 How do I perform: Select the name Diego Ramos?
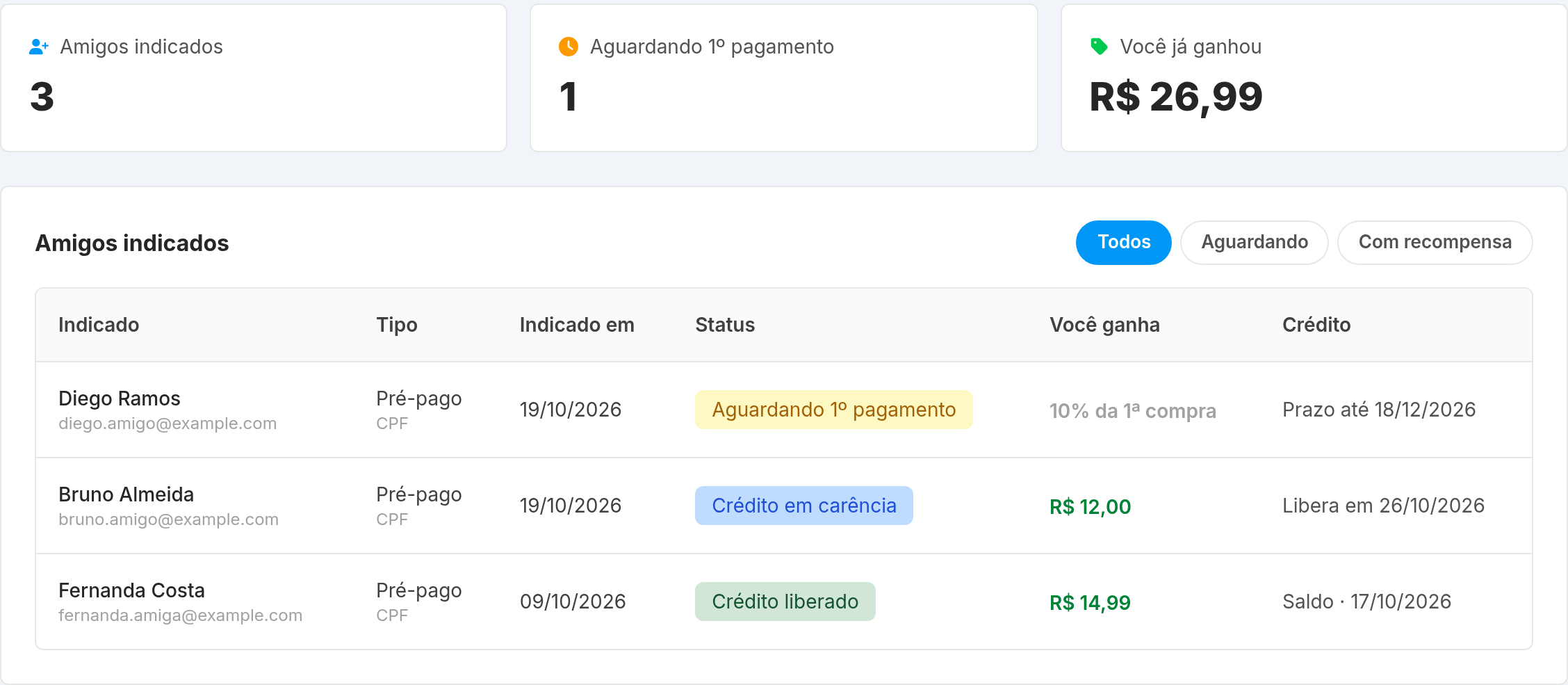pos(120,398)
